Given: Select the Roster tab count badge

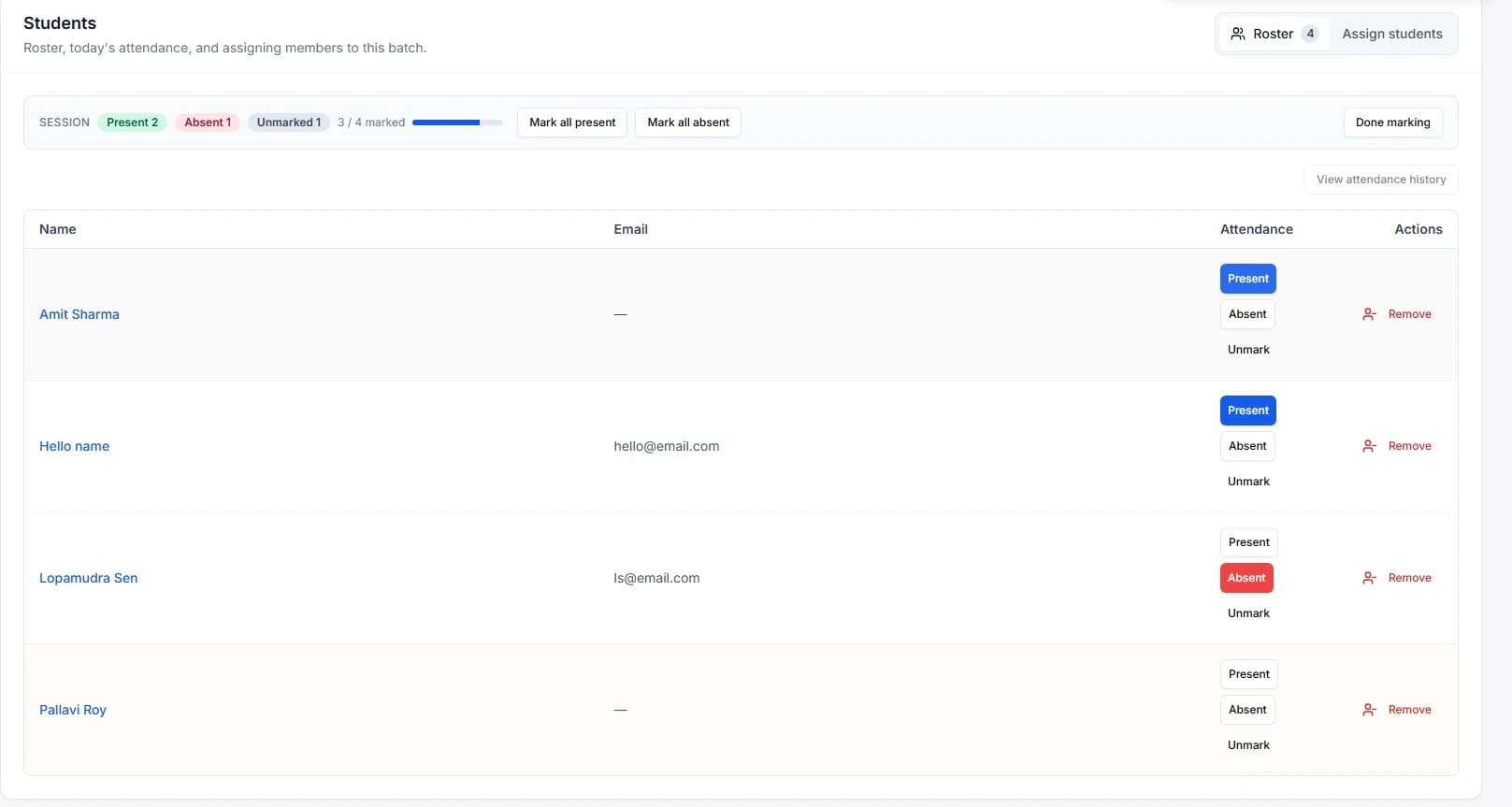Looking at the screenshot, I should coord(1310,34).
